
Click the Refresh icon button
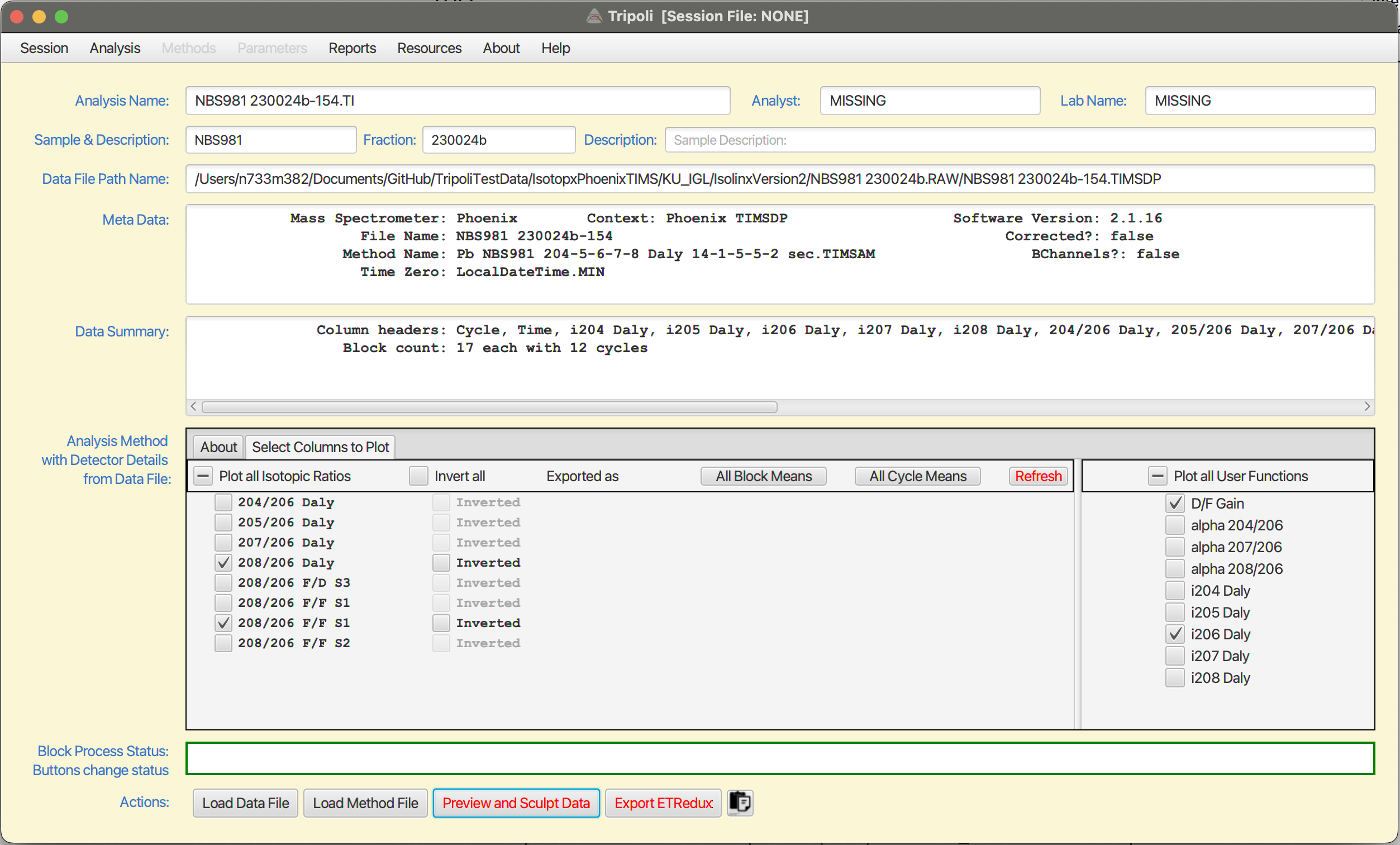click(x=1038, y=475)
